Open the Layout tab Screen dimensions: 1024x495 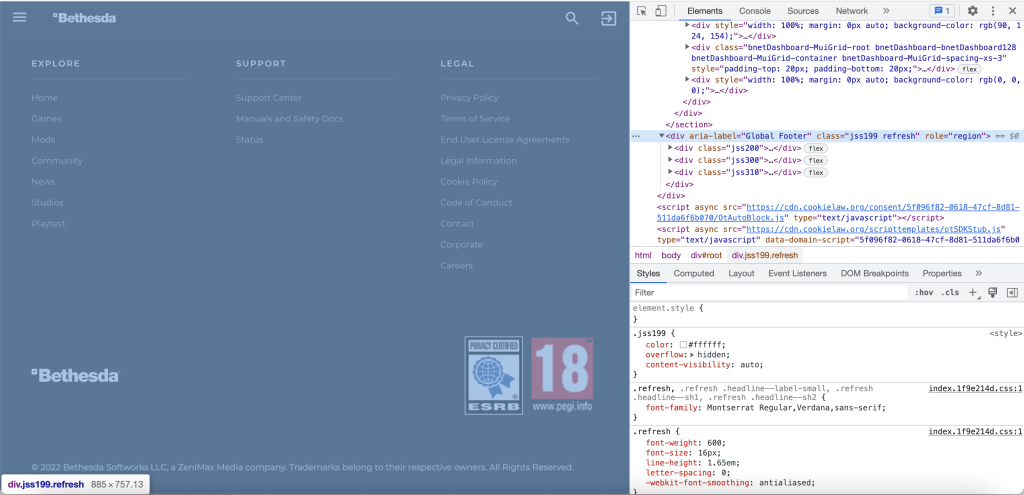(741, 274)
